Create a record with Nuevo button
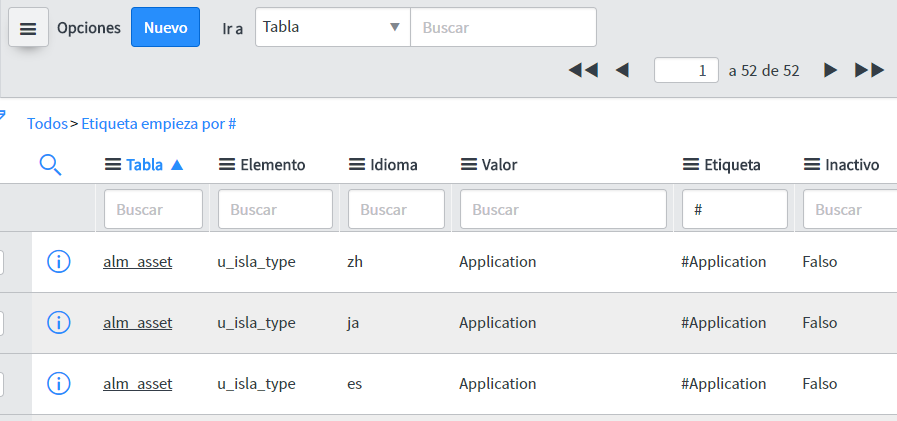This screenshot has width=897, height=421. tap(165, 27)
